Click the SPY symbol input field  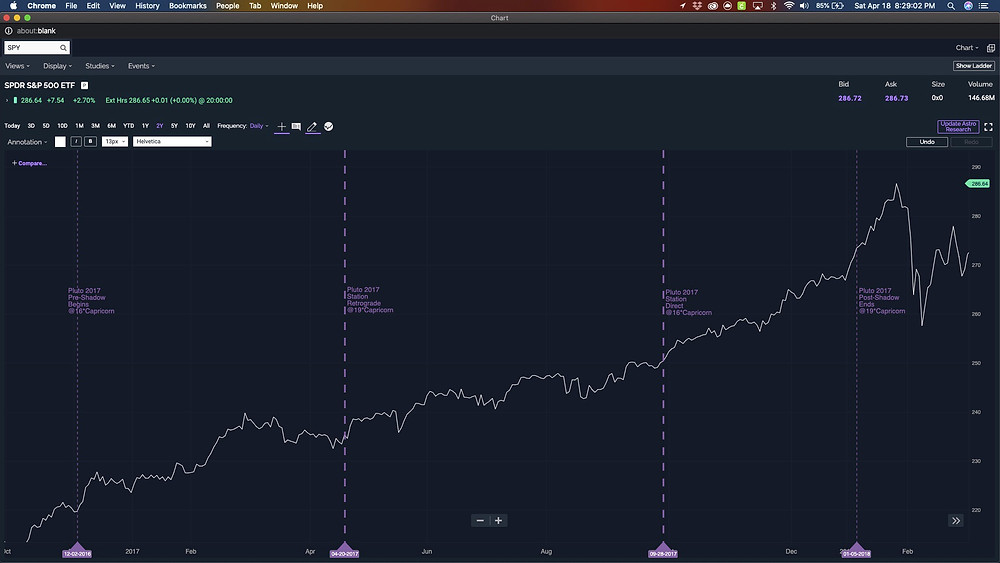coord(37,48)
